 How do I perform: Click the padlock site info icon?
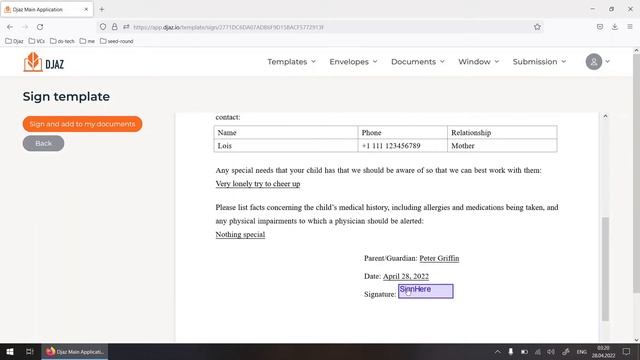[x=115, y=27]
